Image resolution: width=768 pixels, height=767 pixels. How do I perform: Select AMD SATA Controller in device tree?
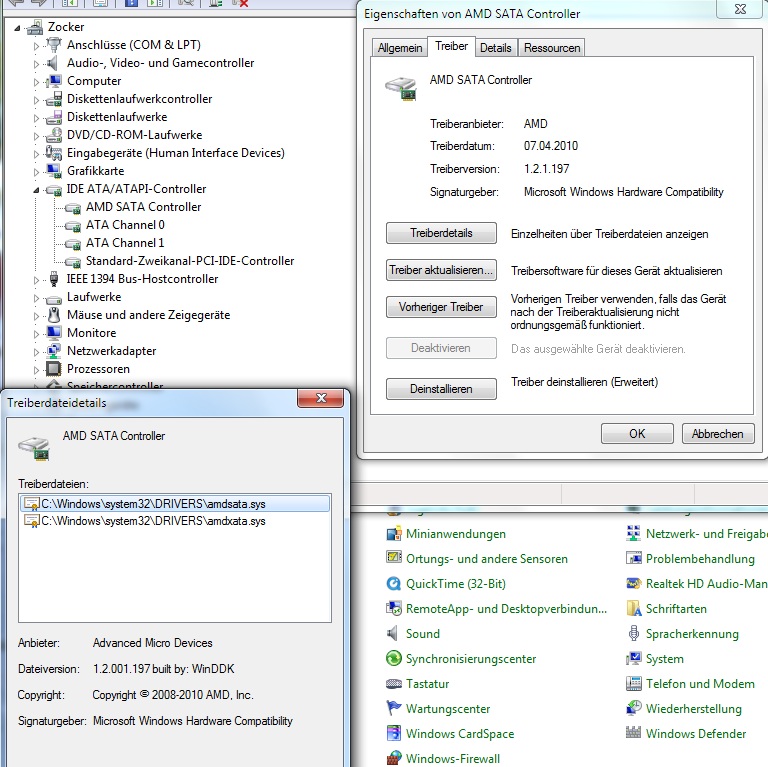pos(144,207)
